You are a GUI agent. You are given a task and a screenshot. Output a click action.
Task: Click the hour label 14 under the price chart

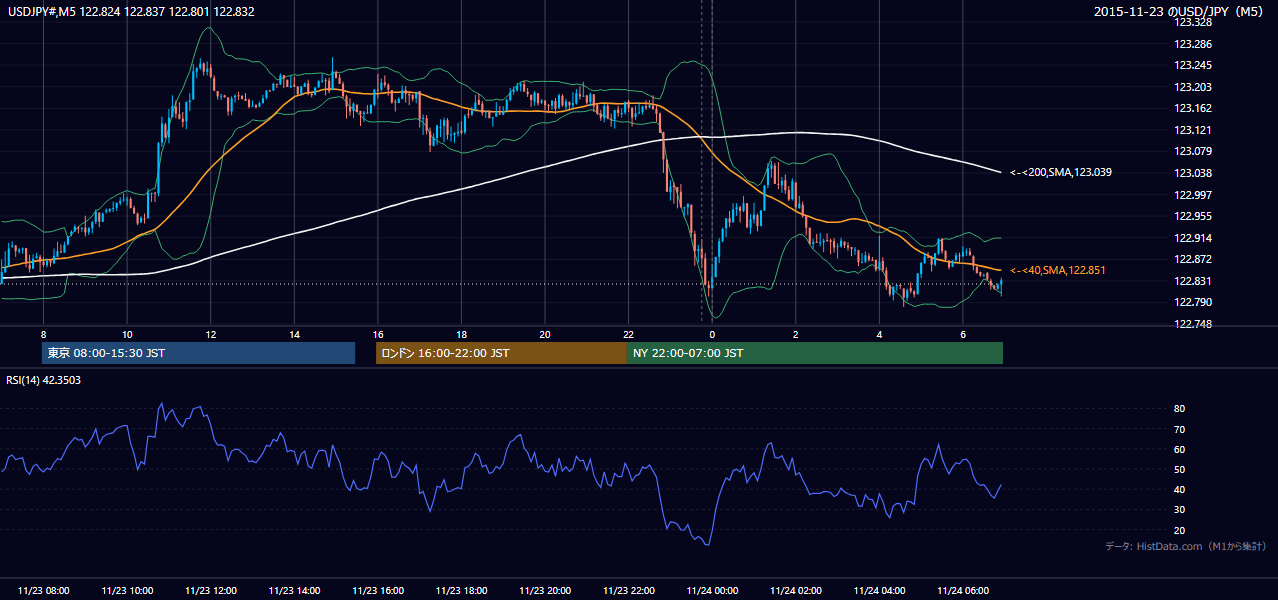click(294, 334)
